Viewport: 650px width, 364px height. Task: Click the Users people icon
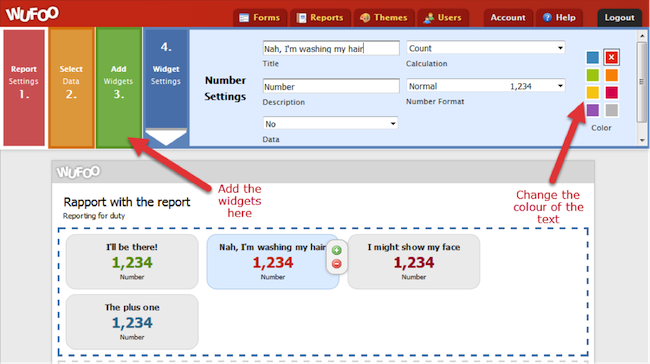tap(429, 18)
